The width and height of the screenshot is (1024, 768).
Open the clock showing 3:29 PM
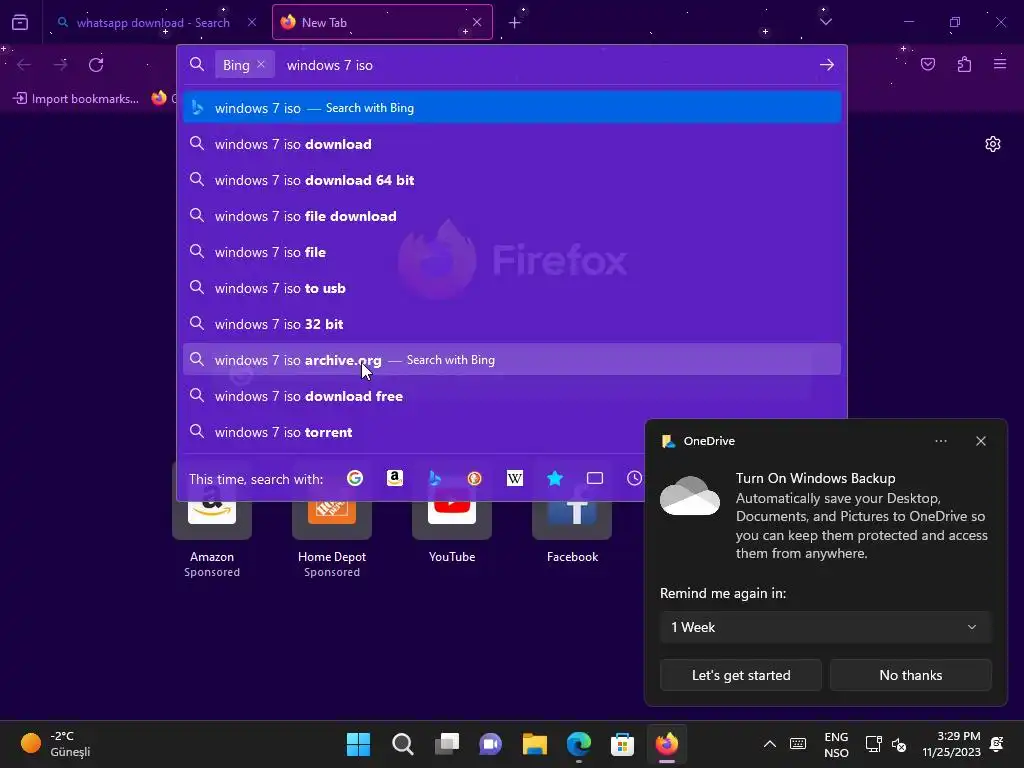[x=952, y=744]
